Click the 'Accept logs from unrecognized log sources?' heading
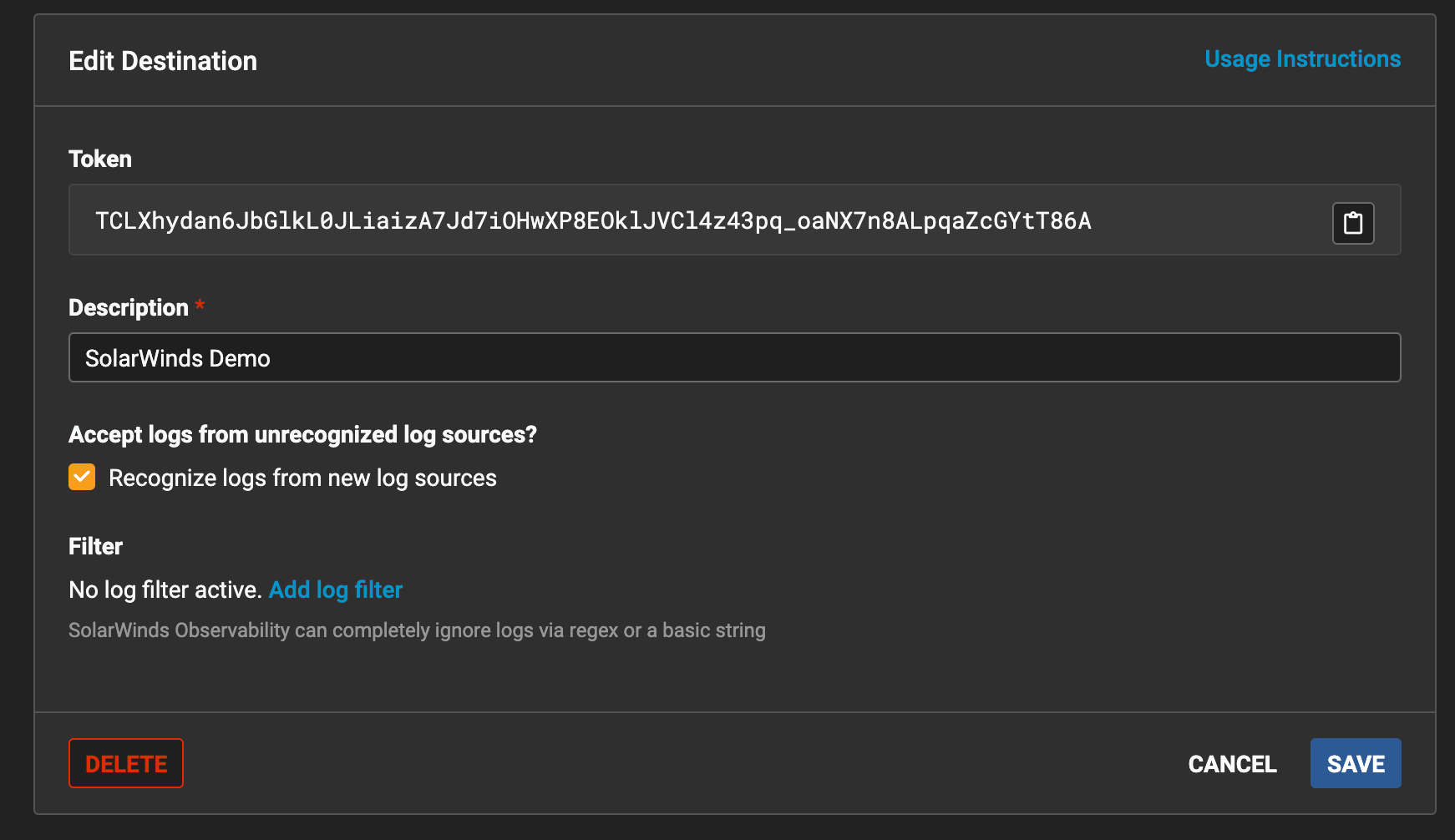This screenshot has width=1455, height=840. [302, 435]
